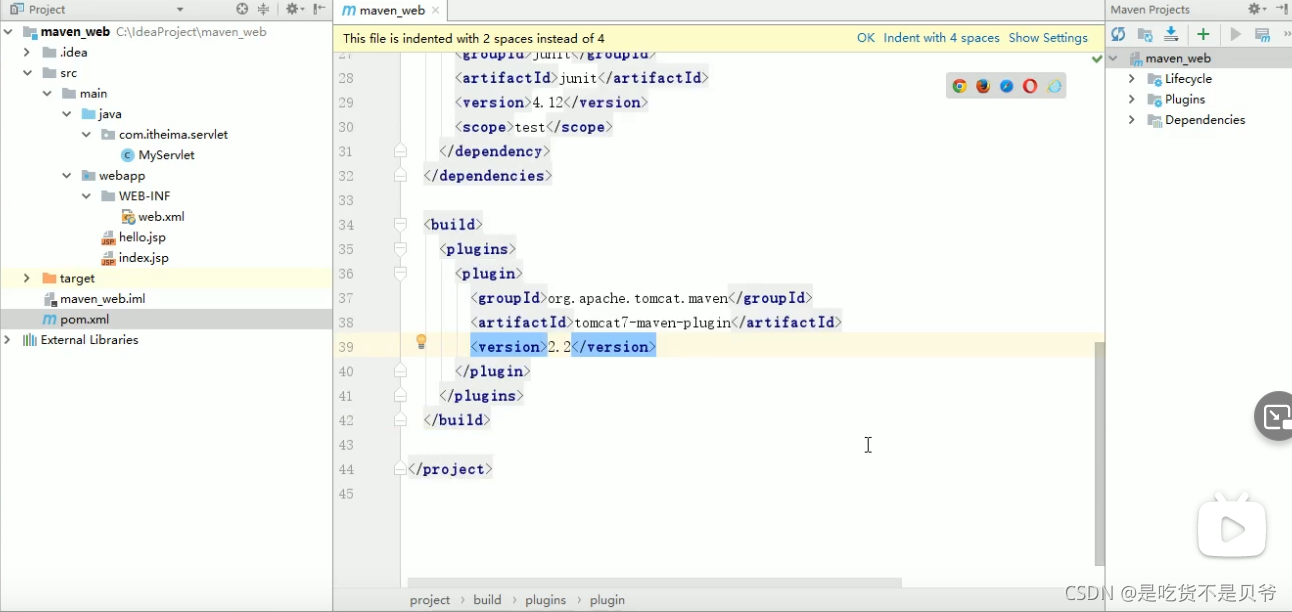Click the scroll from source target icon

tap(242, 9)
